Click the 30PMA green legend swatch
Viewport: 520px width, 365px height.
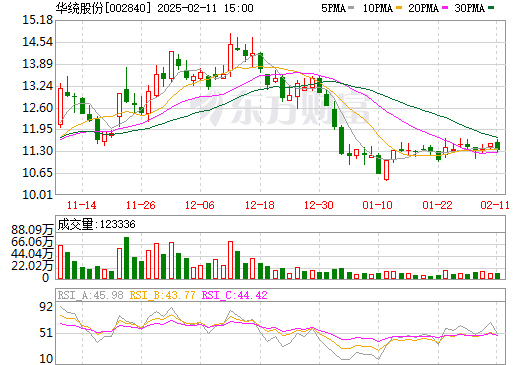coord(491,8)
